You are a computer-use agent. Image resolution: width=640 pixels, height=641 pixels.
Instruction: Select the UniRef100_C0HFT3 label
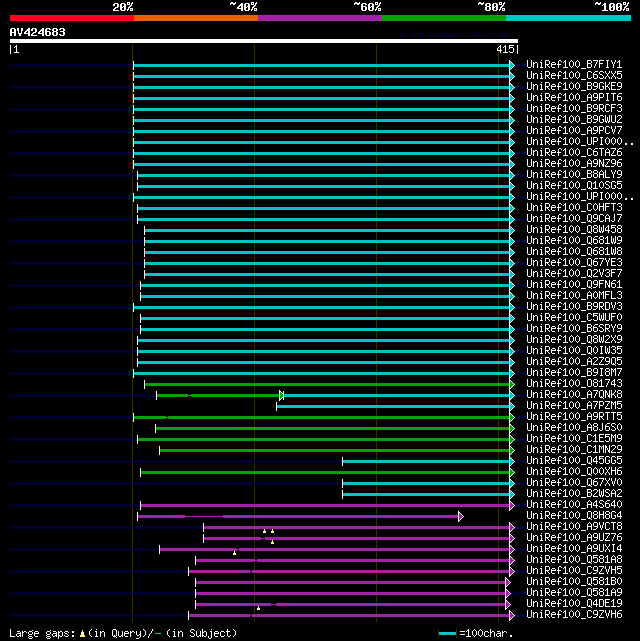click(574, 208)
